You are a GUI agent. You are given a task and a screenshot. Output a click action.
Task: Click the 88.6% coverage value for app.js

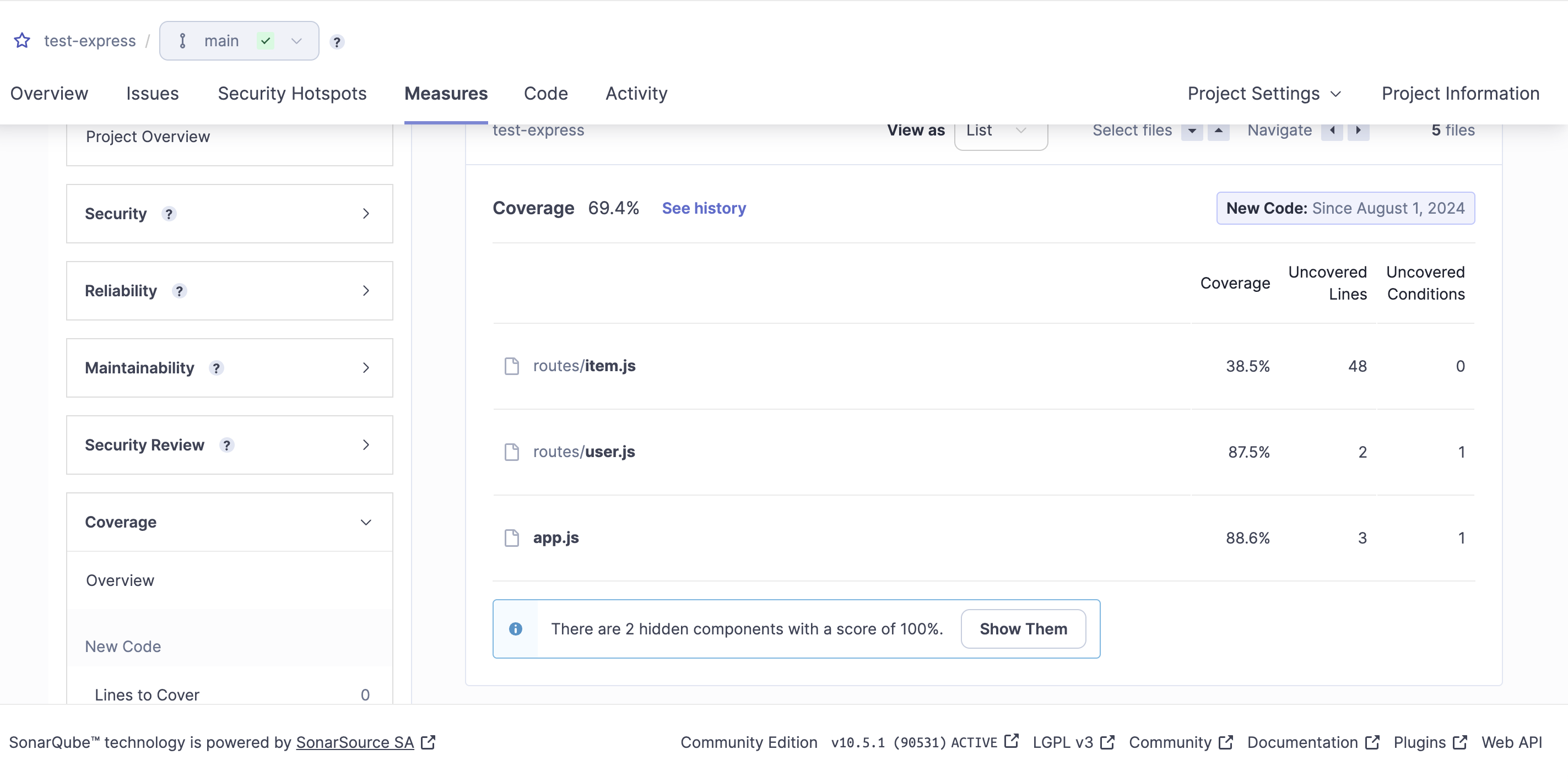point(1247,538)
